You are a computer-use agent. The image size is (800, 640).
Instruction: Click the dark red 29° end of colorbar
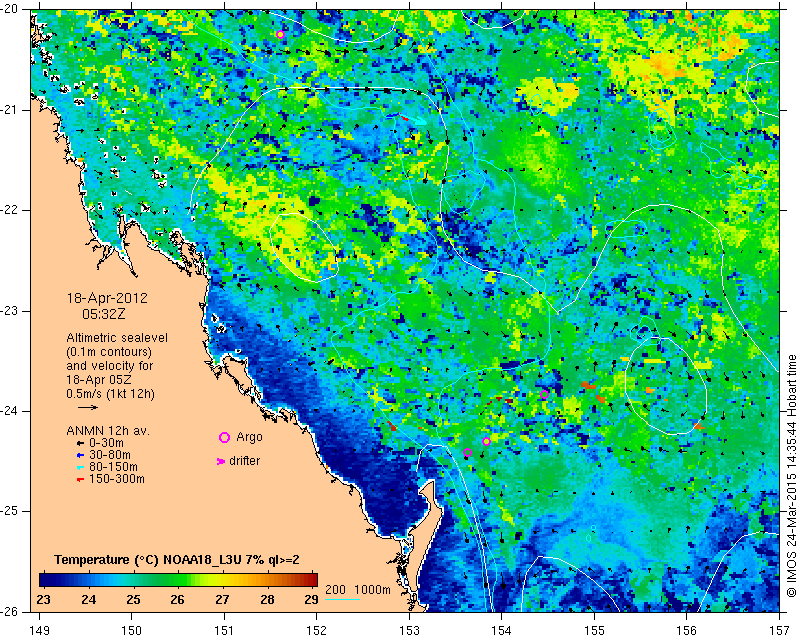[x=313, y=579]
